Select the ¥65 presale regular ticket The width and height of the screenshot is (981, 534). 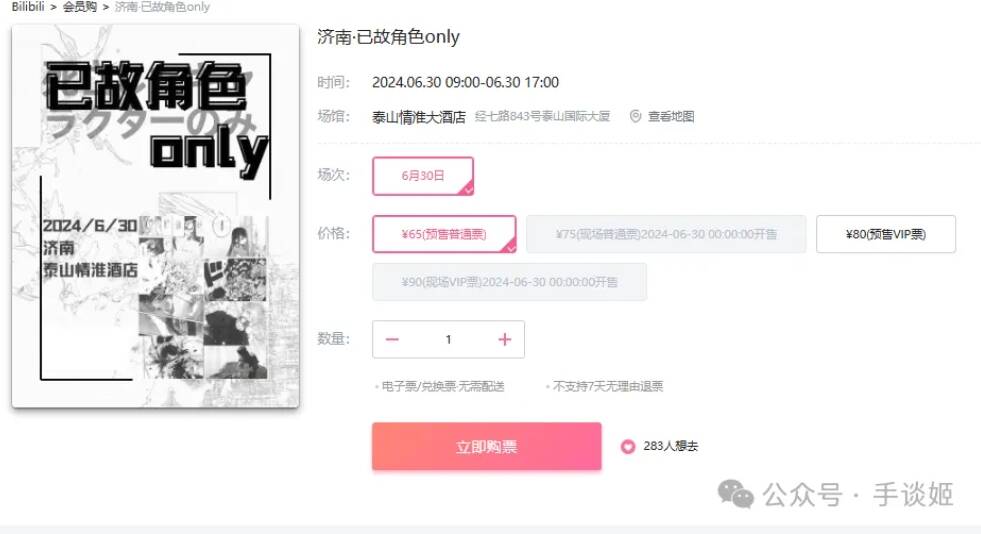pos(444,234)
